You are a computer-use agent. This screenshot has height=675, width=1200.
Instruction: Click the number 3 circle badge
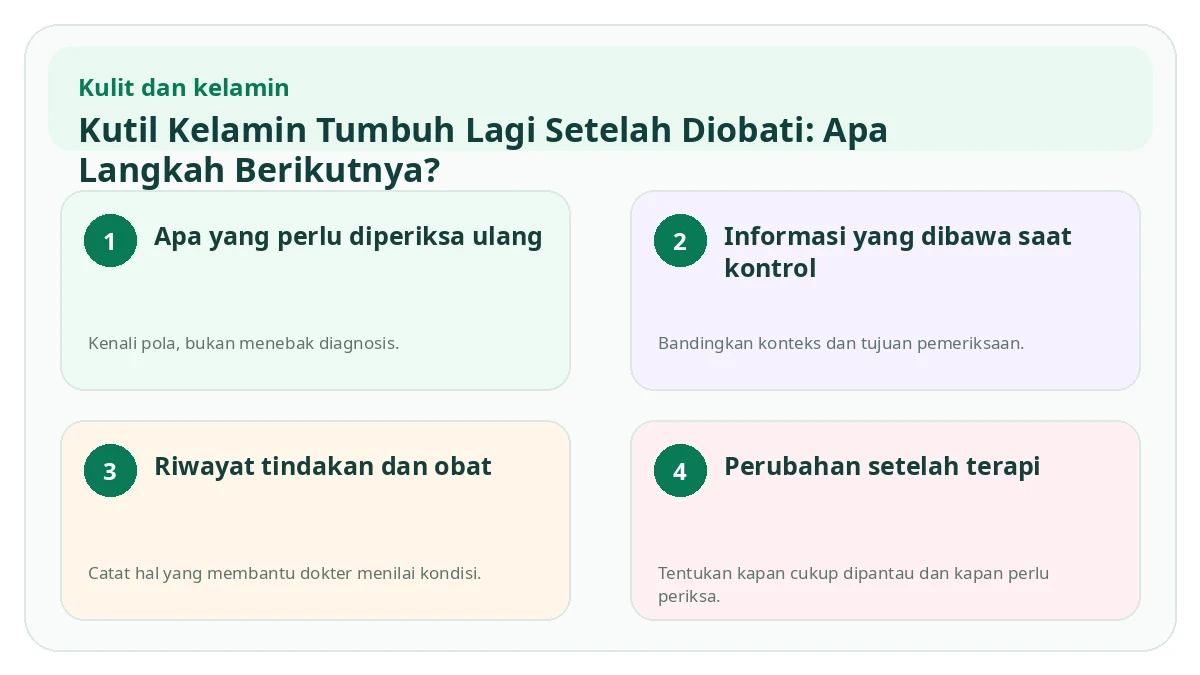(110, 471)
